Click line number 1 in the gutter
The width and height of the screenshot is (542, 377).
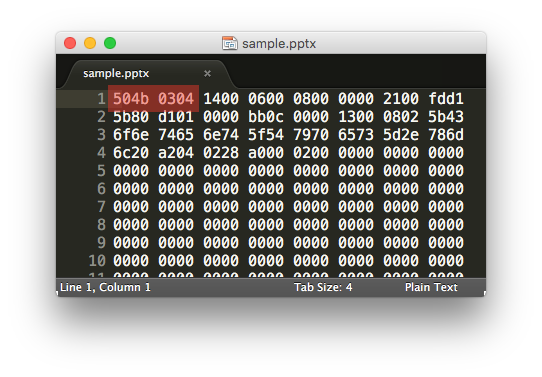[x=101, y=99]
